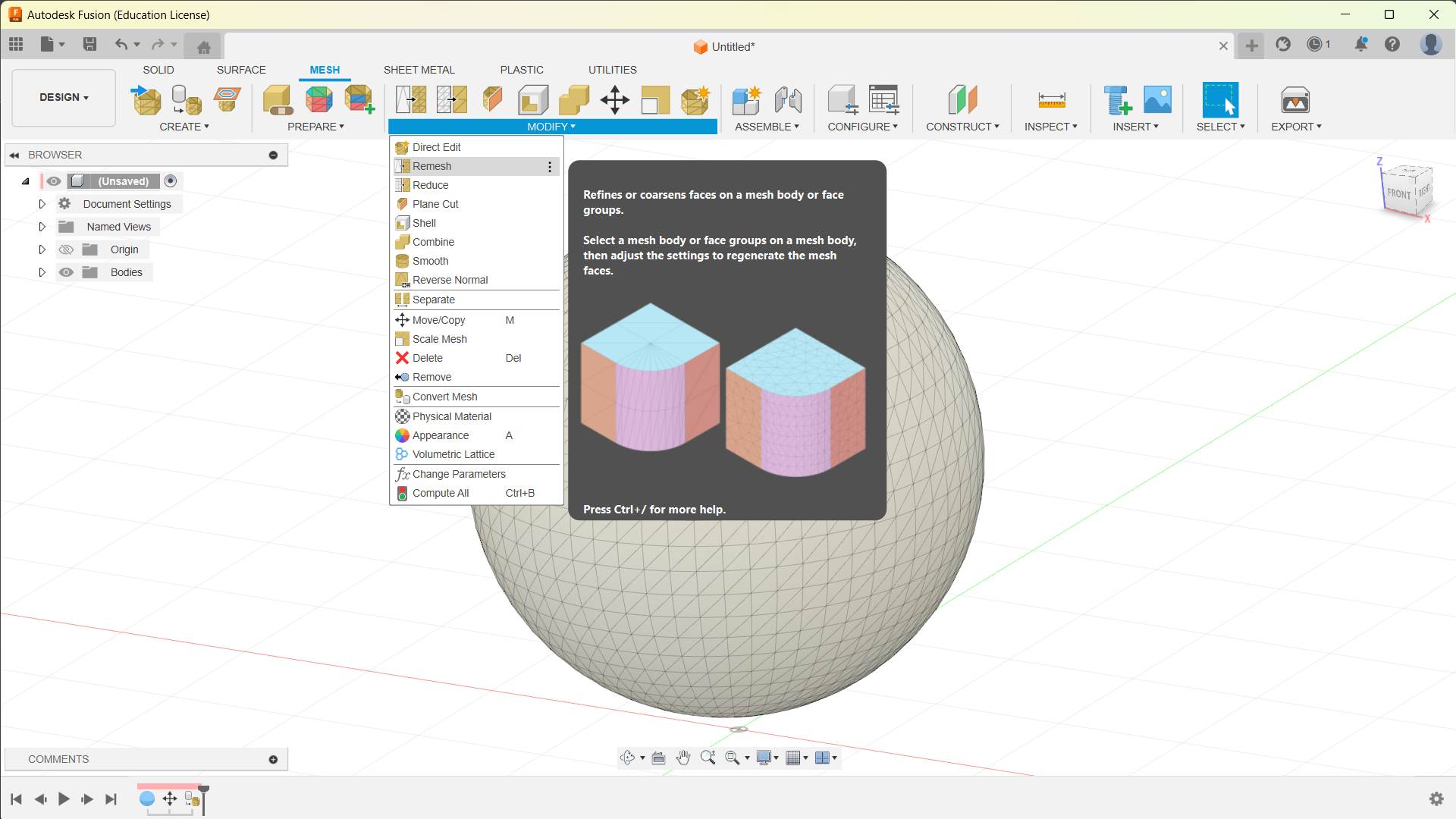This screenshot has height=819, width=1456.
Task: Select the Pan hand tool
Action: click(682, 758)
